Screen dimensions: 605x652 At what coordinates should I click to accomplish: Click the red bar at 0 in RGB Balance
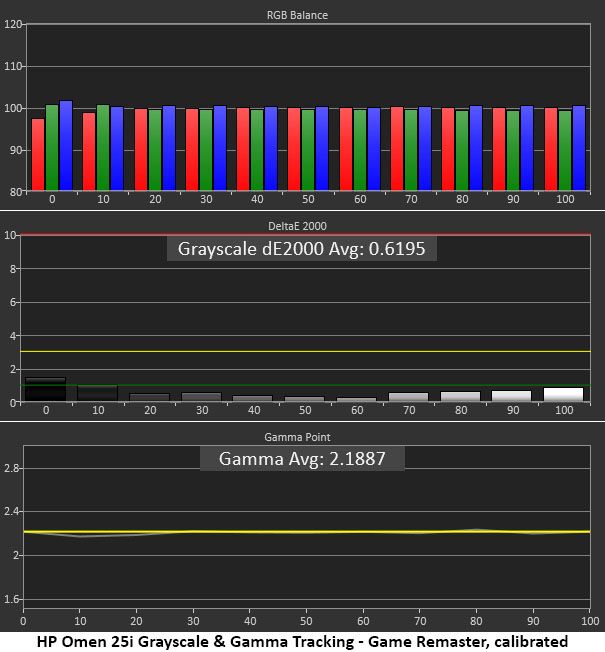(x=38, y=155)
